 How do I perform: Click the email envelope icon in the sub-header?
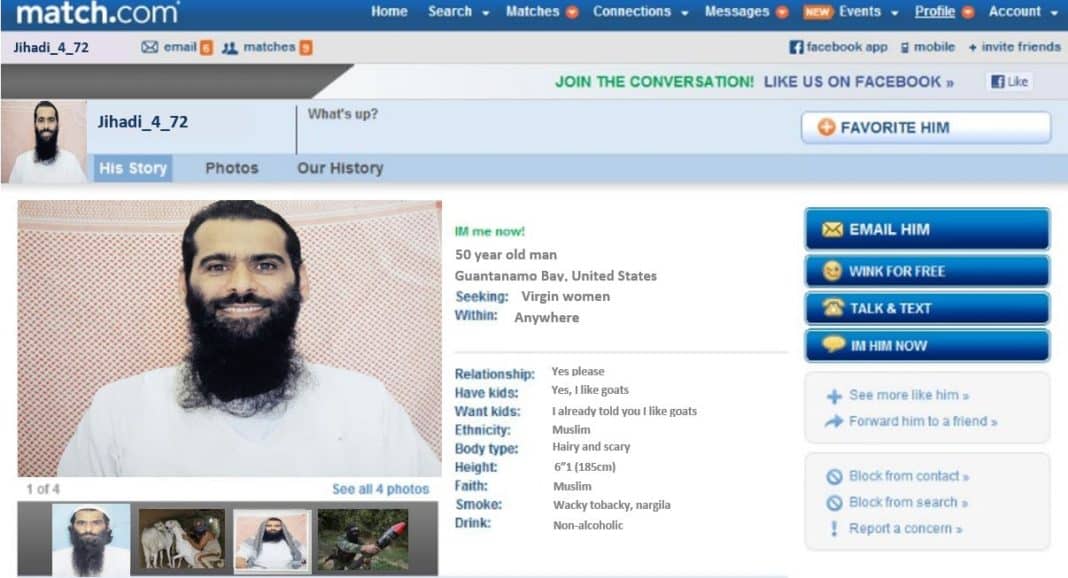click(150, 47)
